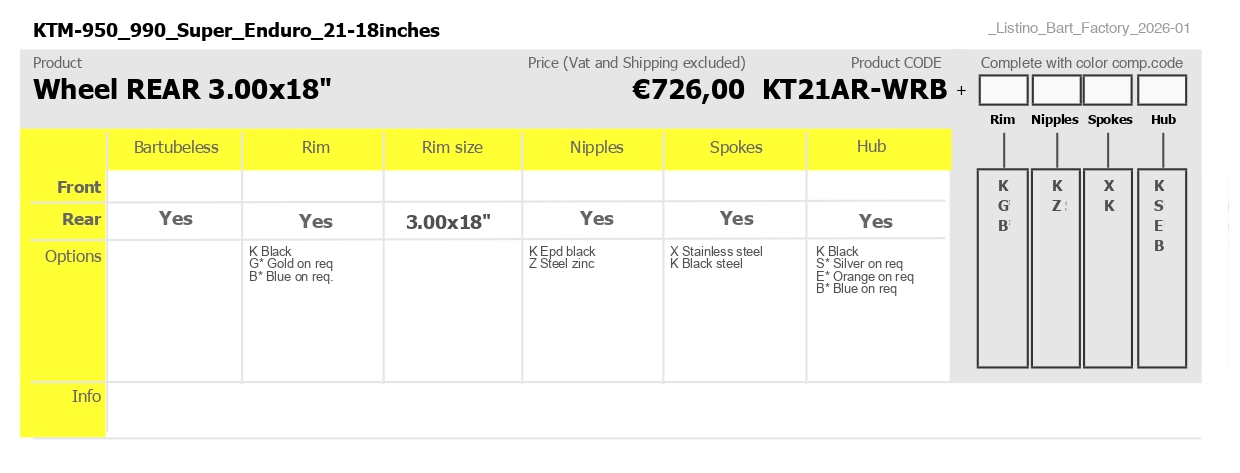Click the product code KT21AR-WRB
Screen dimensions: 1240x473
pos(854,90)
